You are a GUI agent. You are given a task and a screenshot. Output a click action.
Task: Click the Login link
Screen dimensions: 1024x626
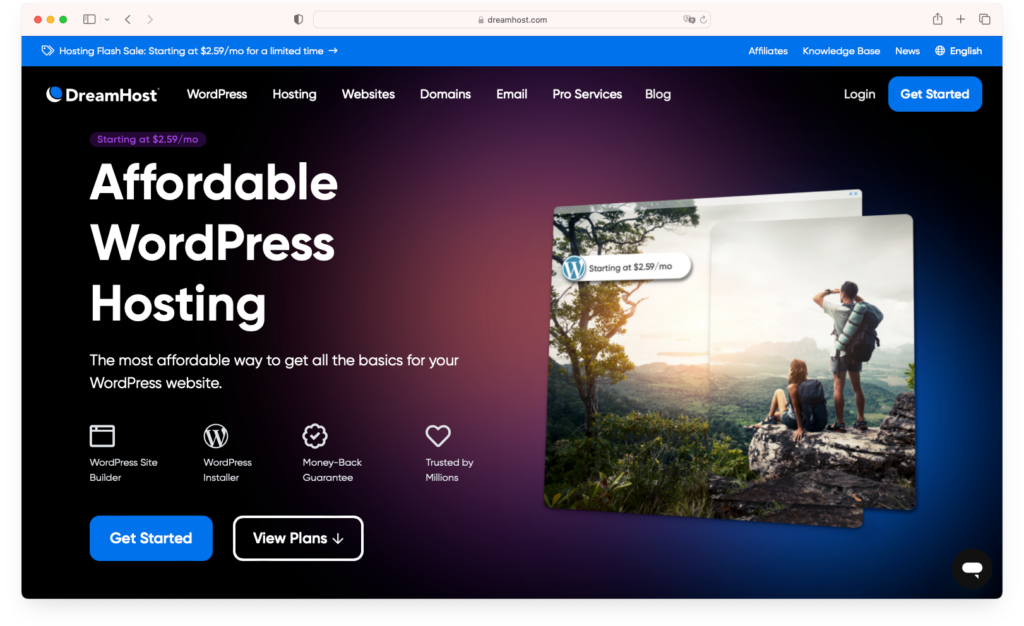[859, 94]
